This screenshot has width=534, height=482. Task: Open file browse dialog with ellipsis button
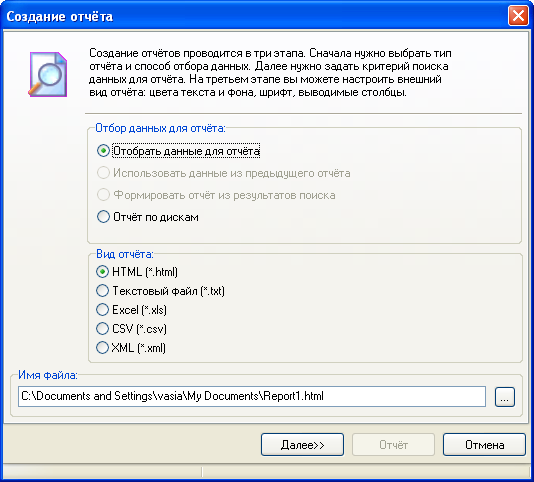coord(504,397)
